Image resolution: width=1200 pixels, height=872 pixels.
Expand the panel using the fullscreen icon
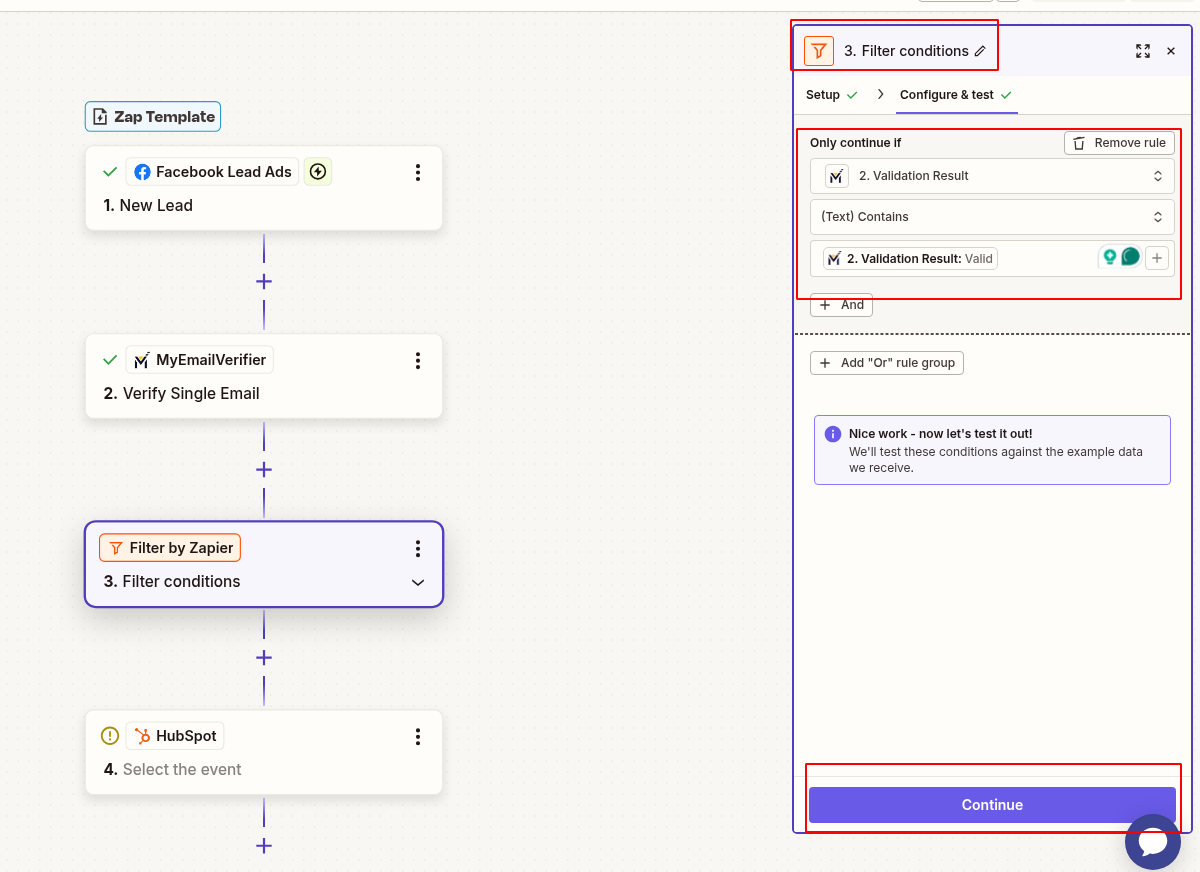(x=1143, y=50)
